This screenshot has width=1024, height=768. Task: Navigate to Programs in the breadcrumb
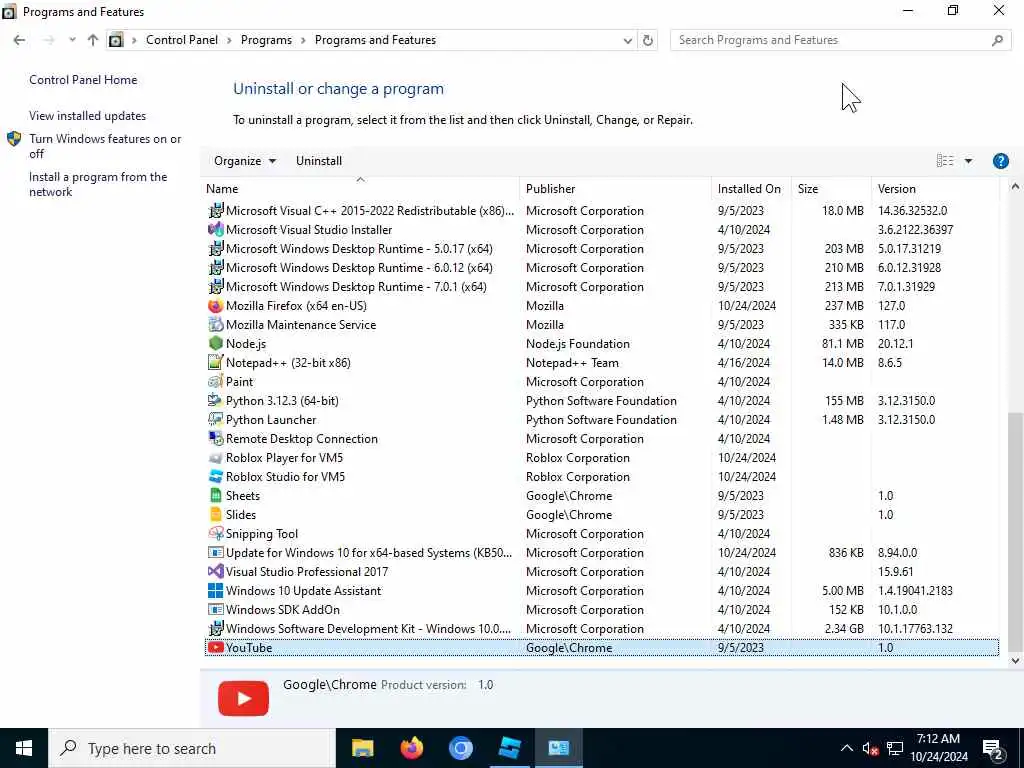click(266, 40)
